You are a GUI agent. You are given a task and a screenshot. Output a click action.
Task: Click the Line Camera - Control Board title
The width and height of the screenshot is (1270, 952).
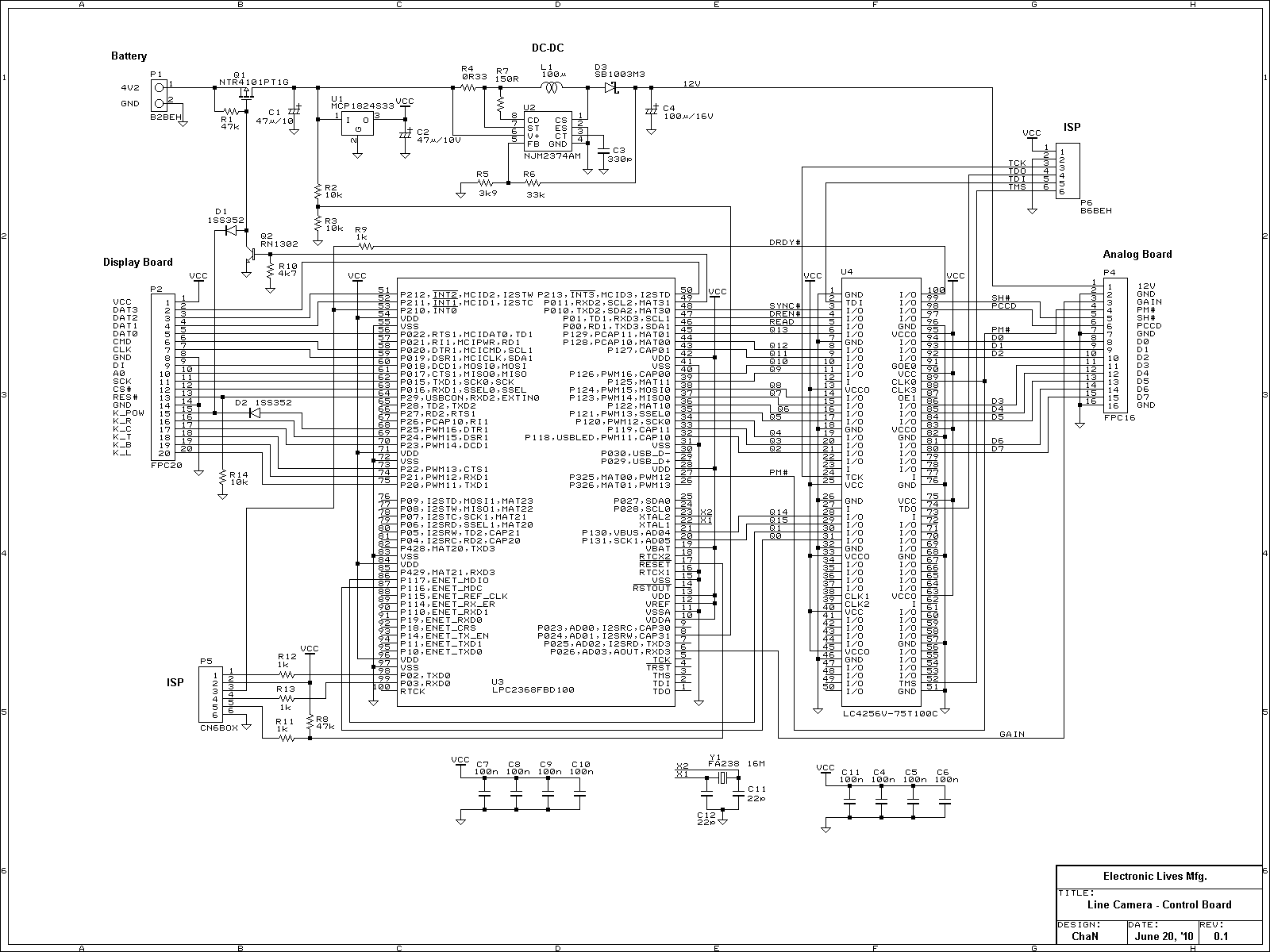tap(1159, 904)
